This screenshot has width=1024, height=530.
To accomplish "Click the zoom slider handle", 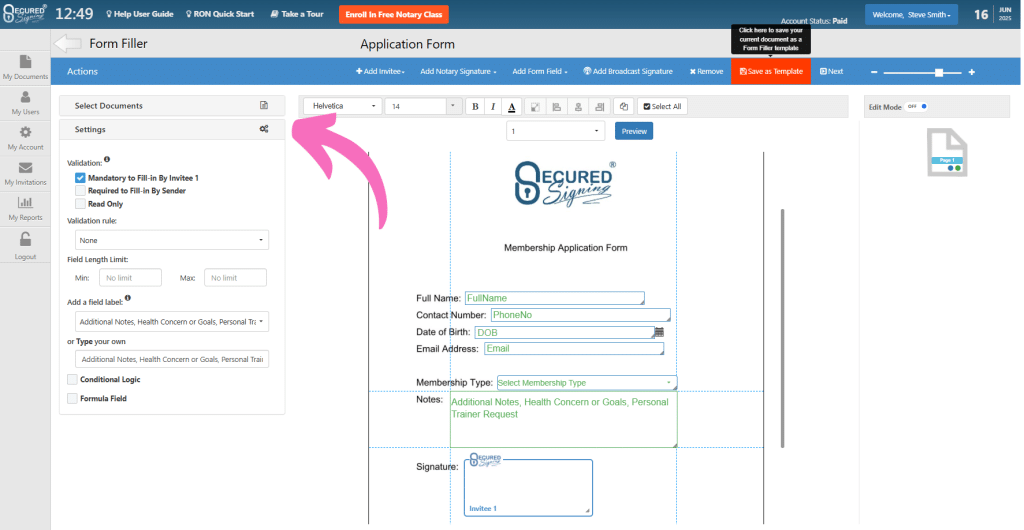I will [938, 72].
